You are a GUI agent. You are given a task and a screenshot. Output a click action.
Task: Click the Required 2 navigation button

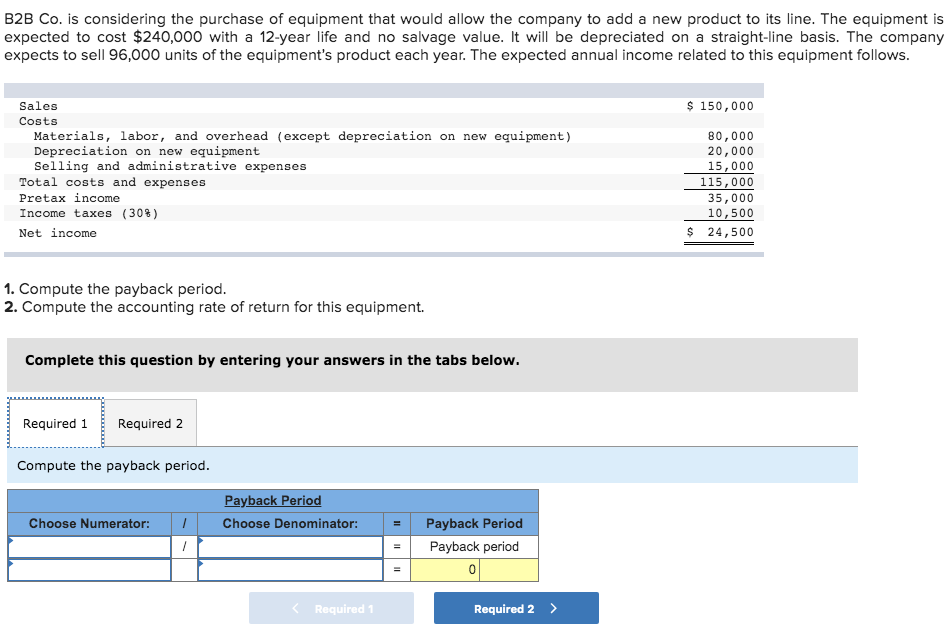[x=515, y=607]
